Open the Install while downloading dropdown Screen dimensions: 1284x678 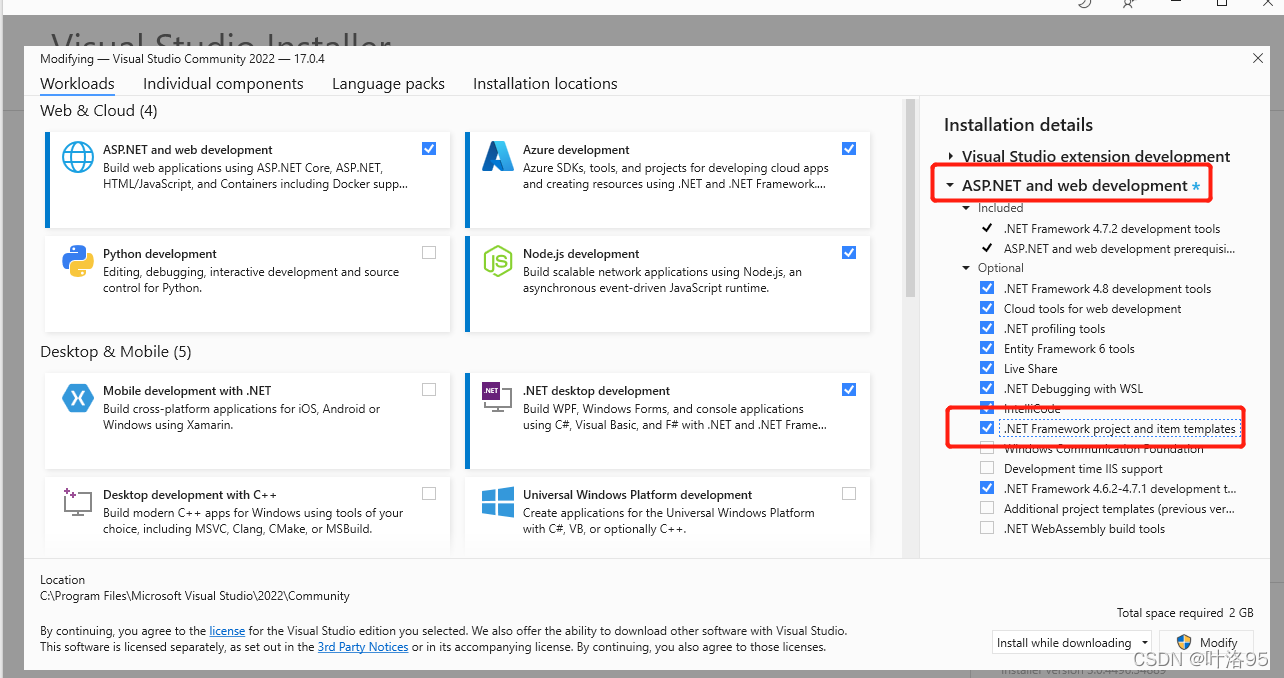(1072, 643)
